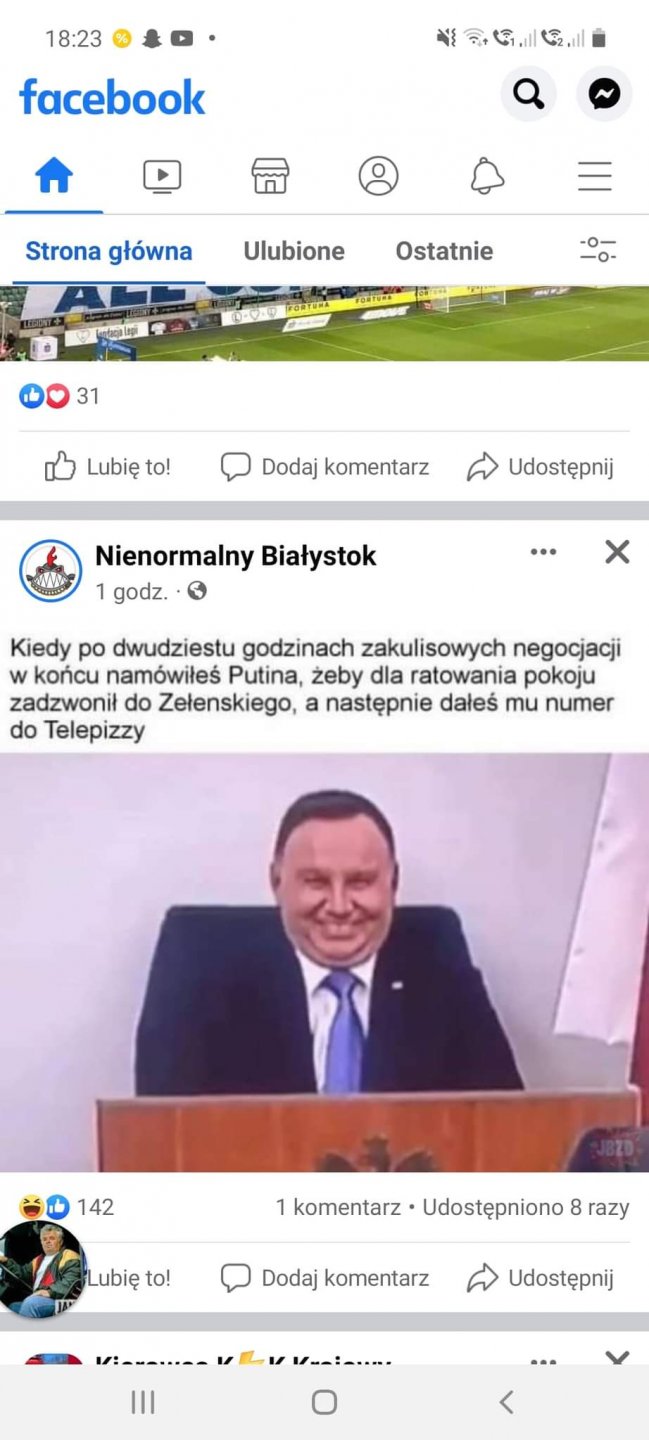This screenshot has width=649, height=1440.
Task: Share the Nienormalny Białystok meme post
Action: click(x=540, y=1278)
